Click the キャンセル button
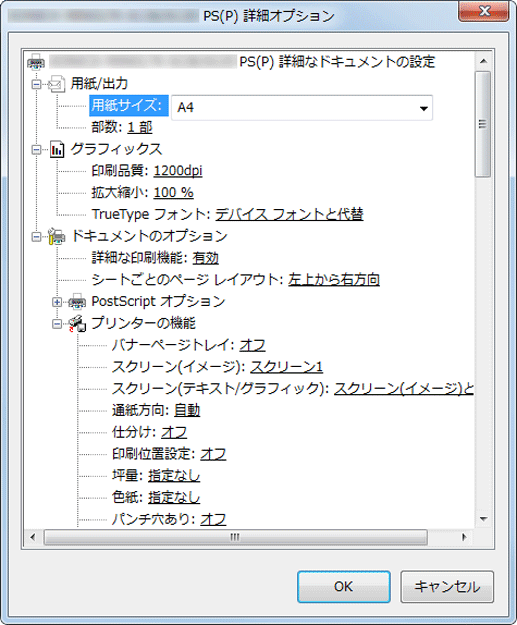The image size is (517, 625). pyautogui.click(x=447, y=587)
